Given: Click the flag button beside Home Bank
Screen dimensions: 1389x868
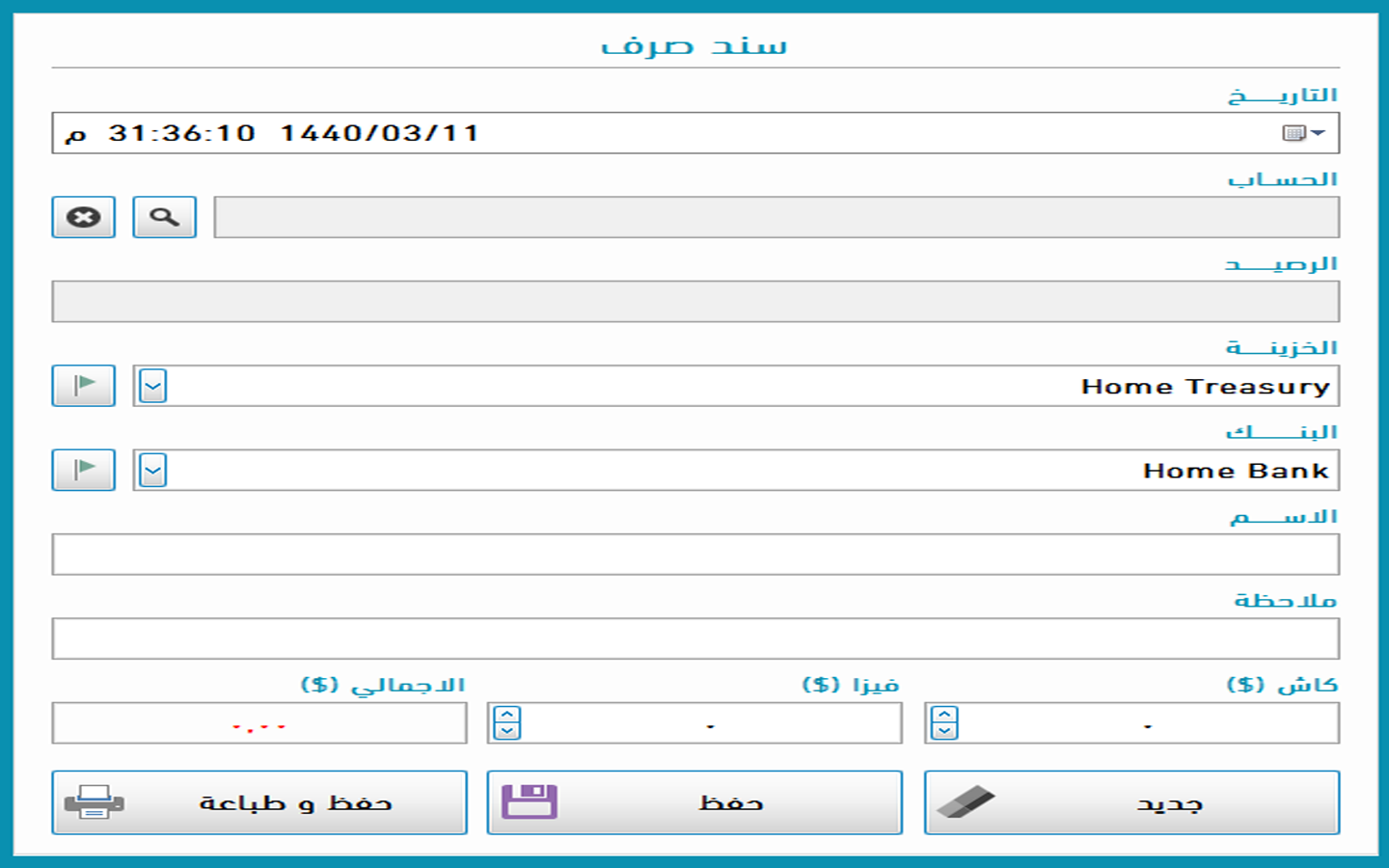Looking at the screenshot, I should click(83, 470).
